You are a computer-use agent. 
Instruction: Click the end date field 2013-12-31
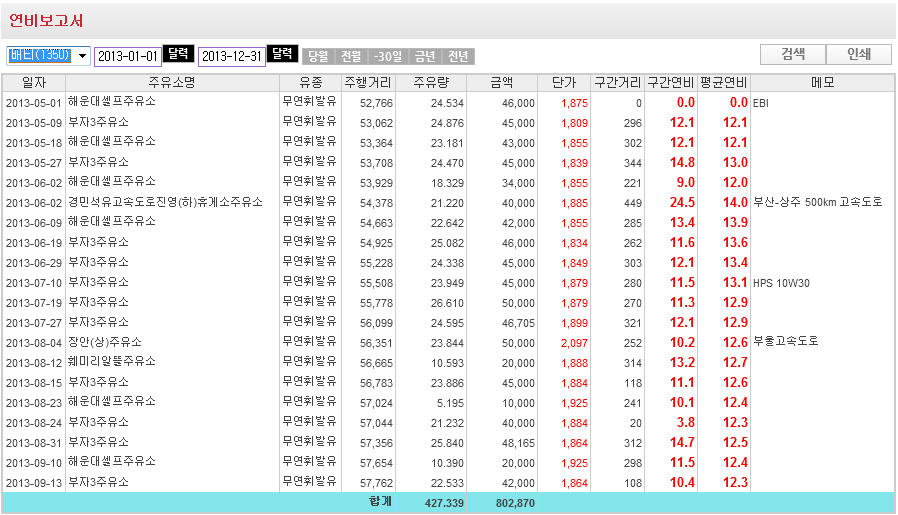tap(232, 56)
